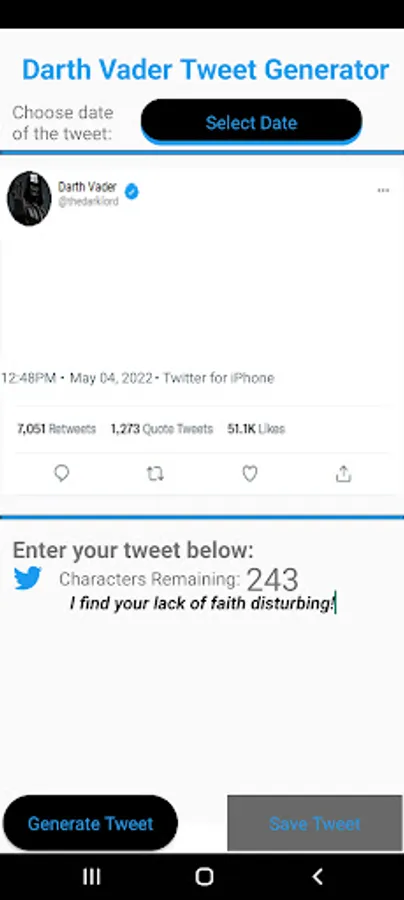The height and width of the screenshot is (900, 404).
Task: Click the retweet arrows icon
Action: click(x=155, y=474)
